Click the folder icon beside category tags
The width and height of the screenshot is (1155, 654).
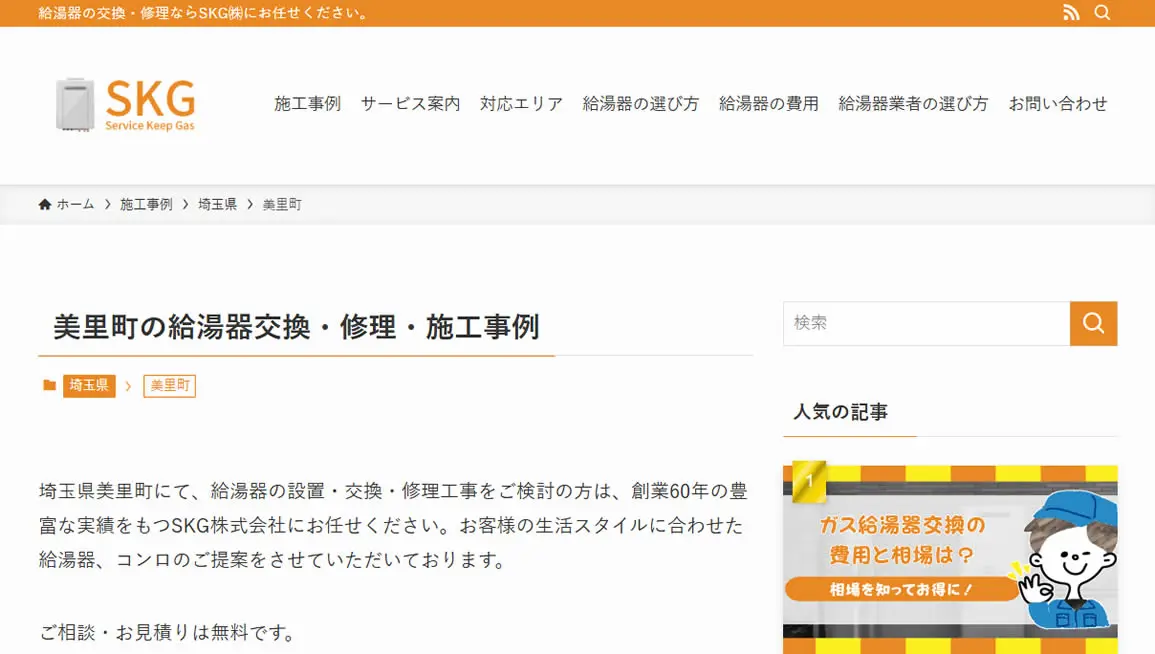pos(49,385)
